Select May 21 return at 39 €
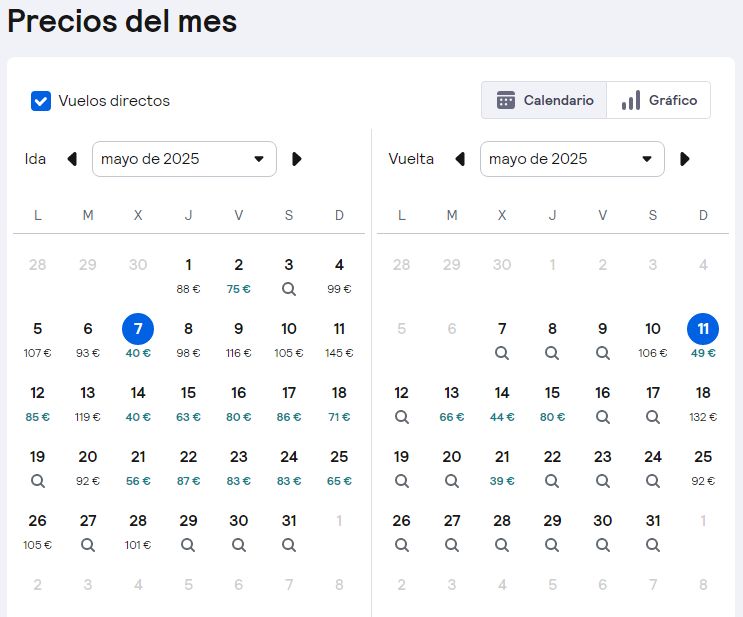This screenshot has height=617, width=743. point(502,466)
